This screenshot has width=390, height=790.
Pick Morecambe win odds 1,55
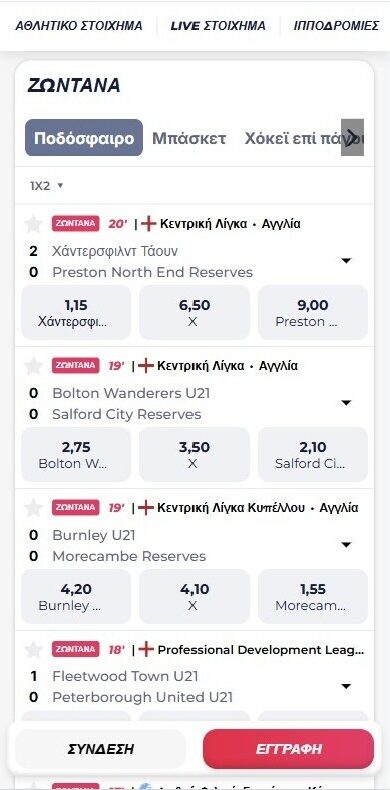point(313,597)
